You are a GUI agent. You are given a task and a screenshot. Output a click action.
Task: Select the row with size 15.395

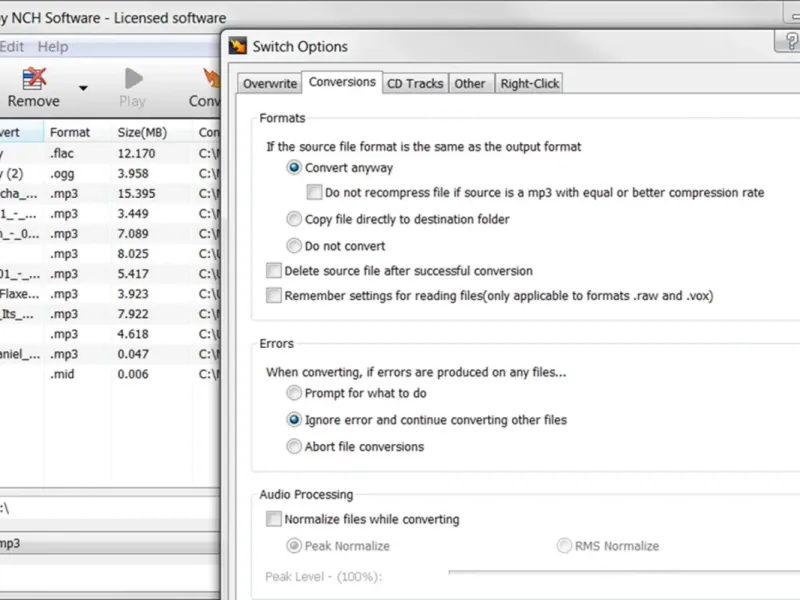coord(110,193)
